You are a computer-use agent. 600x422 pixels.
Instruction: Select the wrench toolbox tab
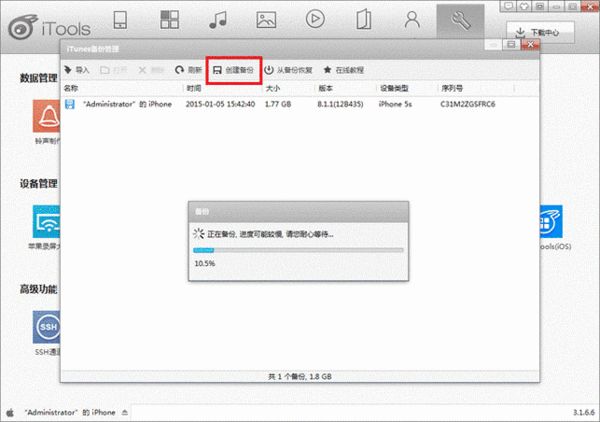click(460, 21)
